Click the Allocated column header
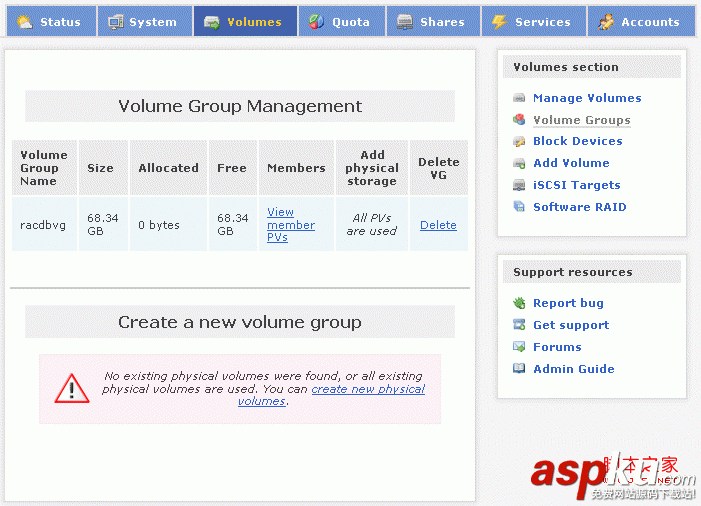Image resolution: width=701 pixels, height=506 pixels. point(168,168)
